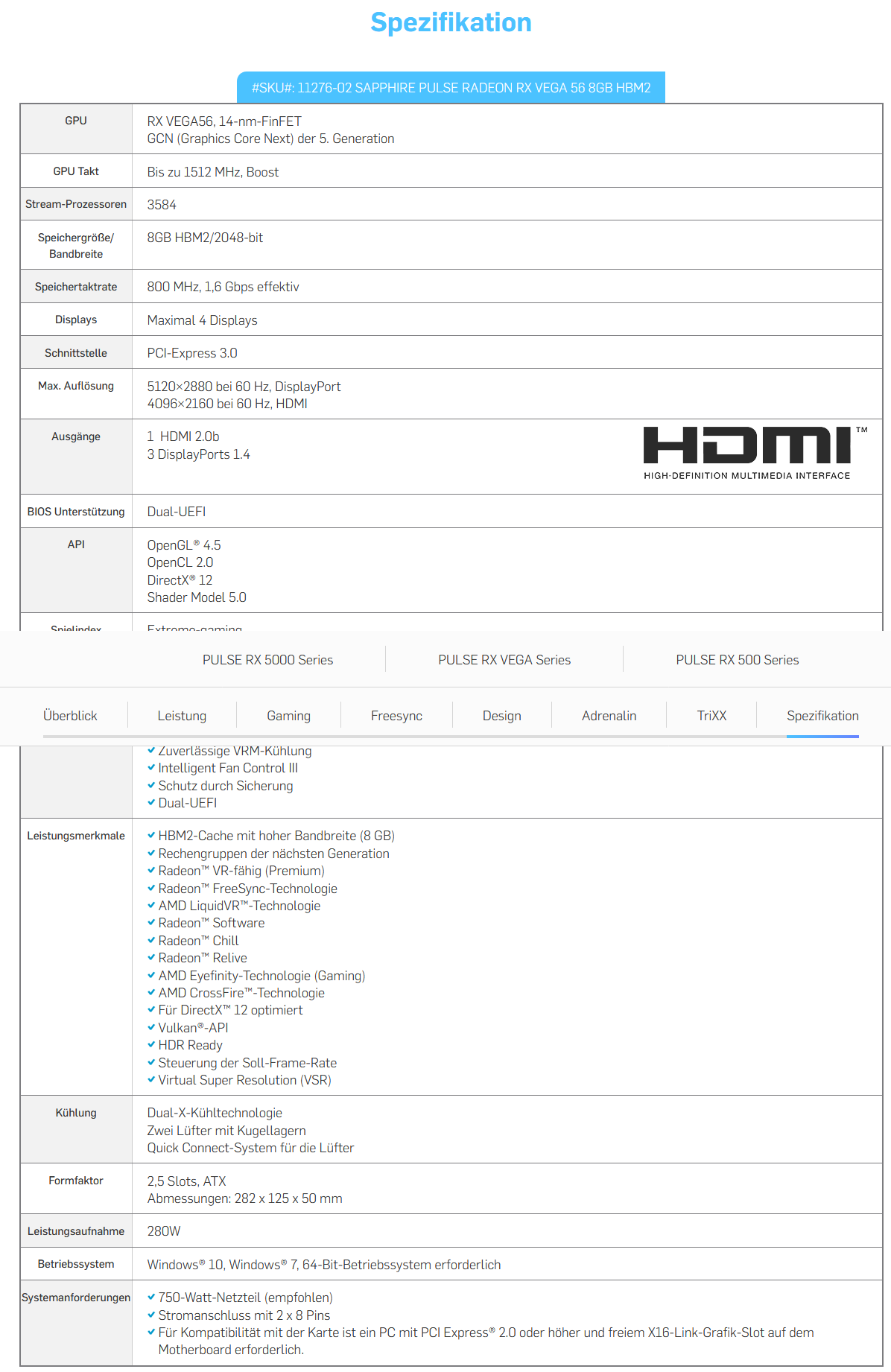The image size is (891, 1372).
Task: Click the checkmark beside Radeon Chill
Action: tap(151, 940)
